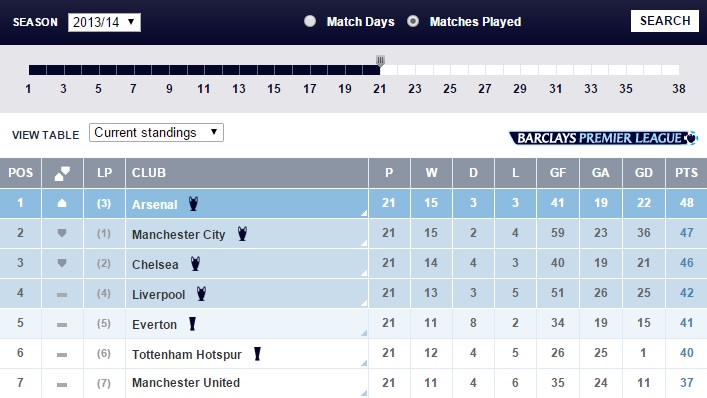Select the Matches Played radio button
This screenshot has width=707, height=398.
pos(413,21)
